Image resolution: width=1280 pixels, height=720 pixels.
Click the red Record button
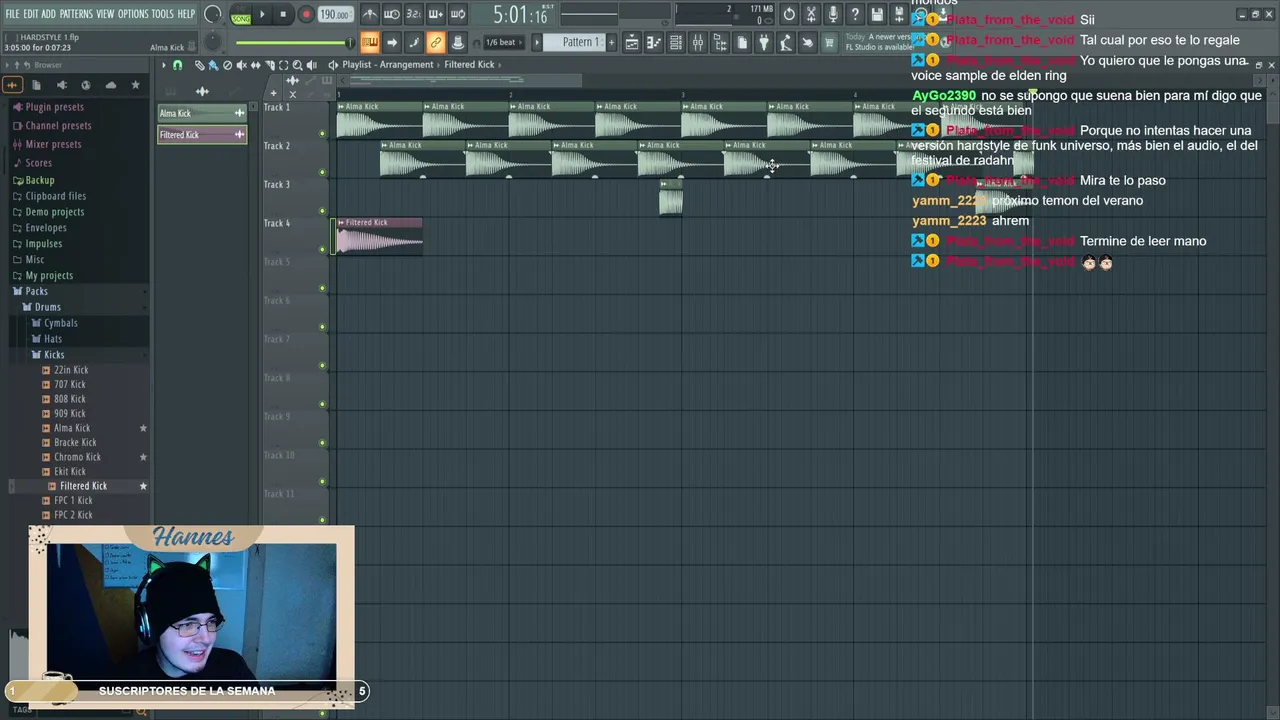pos(306,15)
